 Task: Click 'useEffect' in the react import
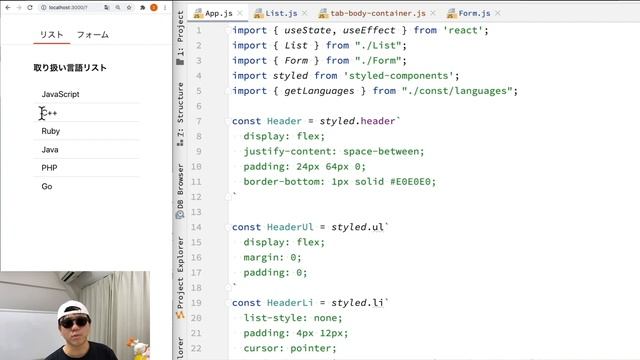(369, 31)
